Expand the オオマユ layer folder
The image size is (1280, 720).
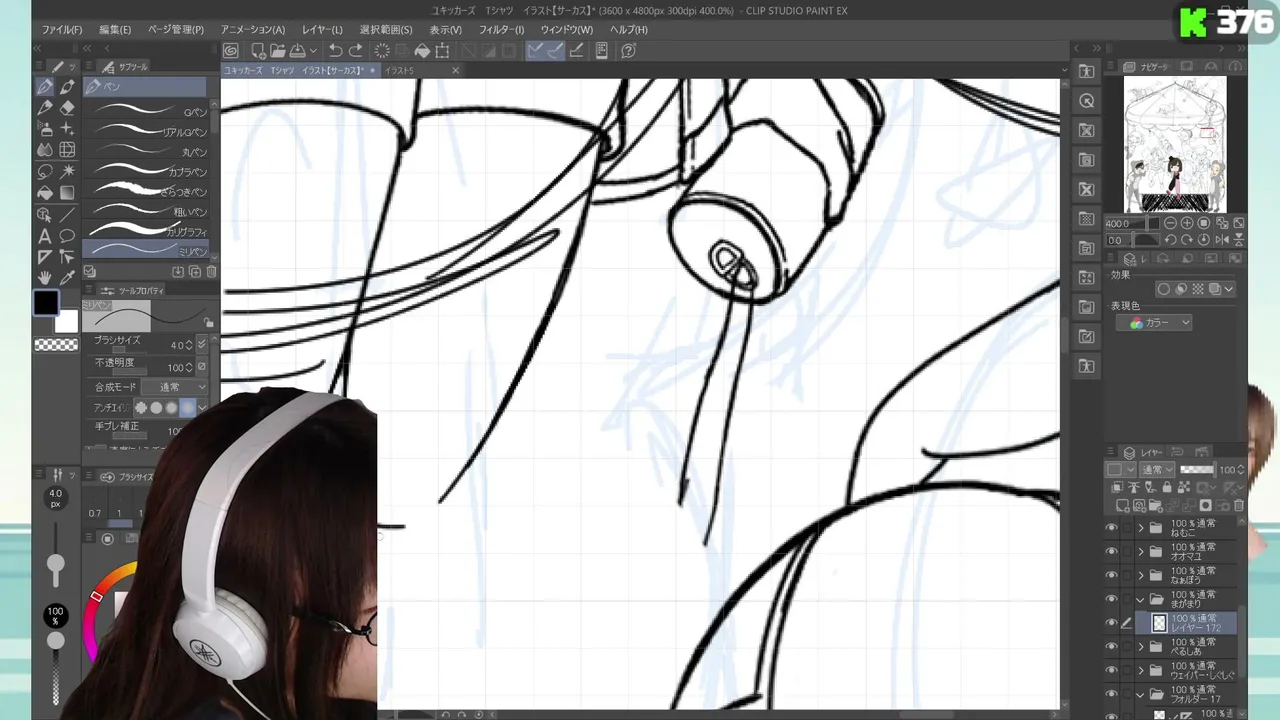(x=1141, y=552)
